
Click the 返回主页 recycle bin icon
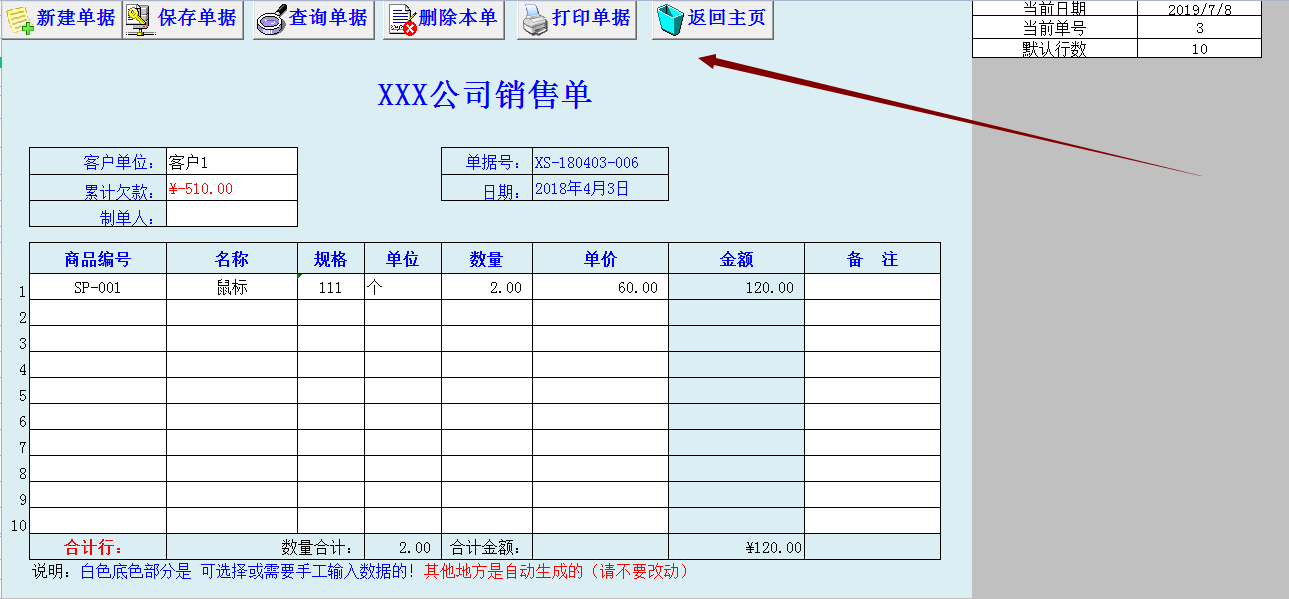[670, 19]
